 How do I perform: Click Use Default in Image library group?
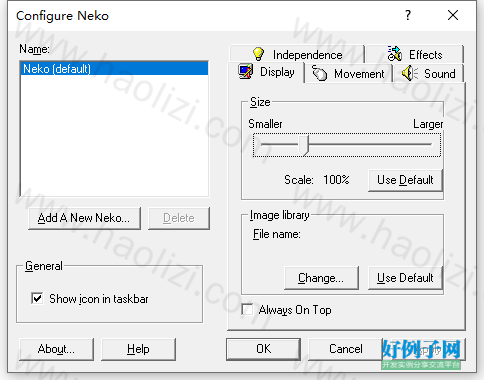point(405,278)
